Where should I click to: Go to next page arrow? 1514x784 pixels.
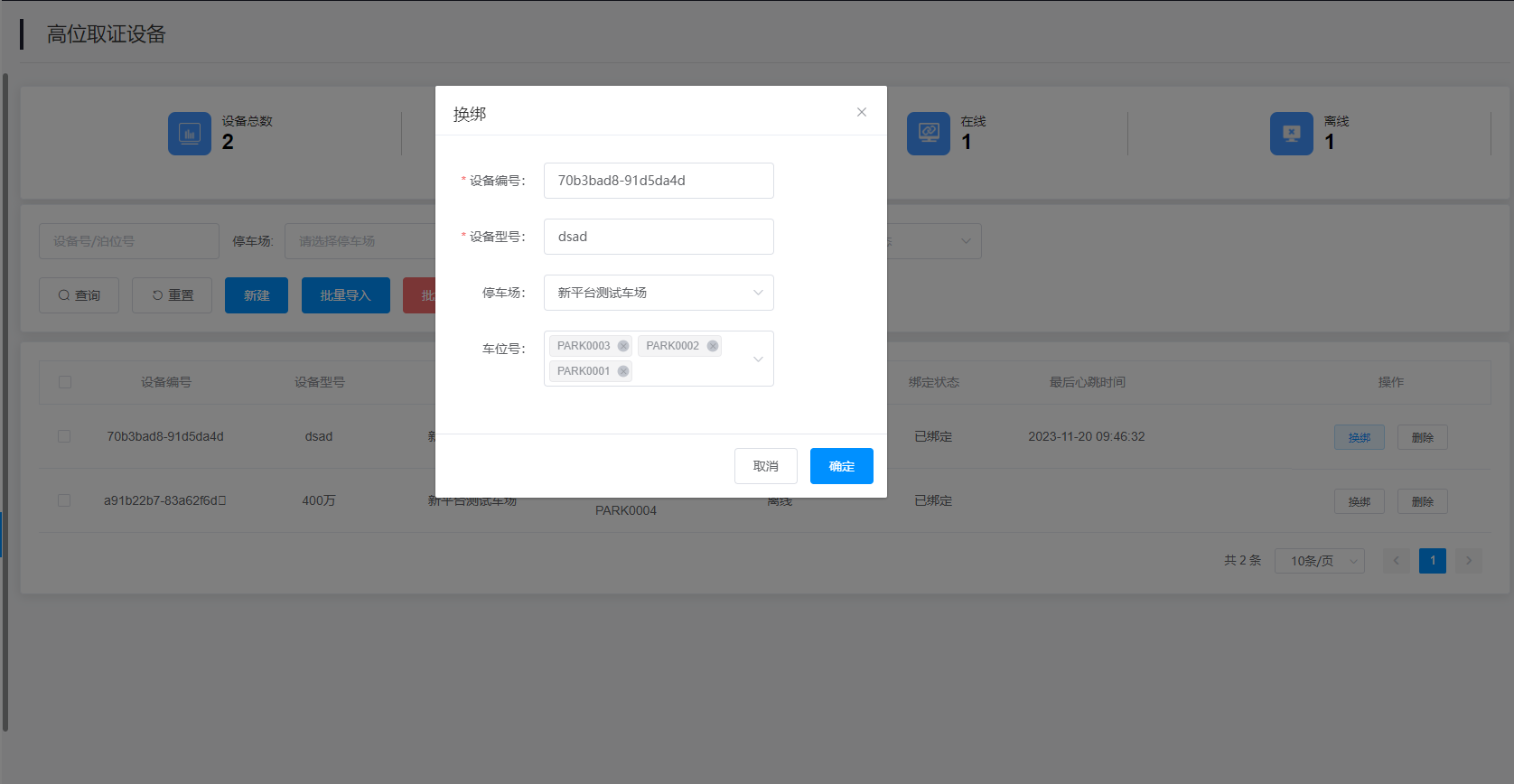[1469, 561]
